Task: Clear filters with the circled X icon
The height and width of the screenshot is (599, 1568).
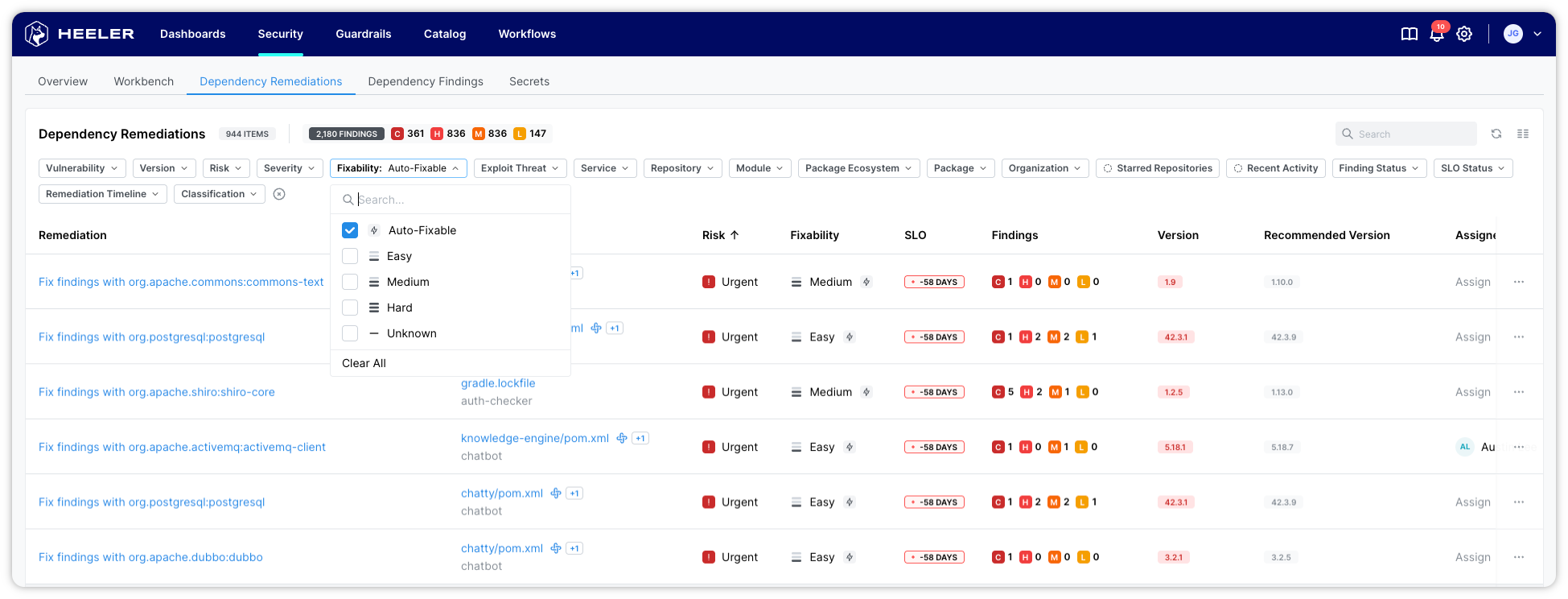Action: point(279,194)
